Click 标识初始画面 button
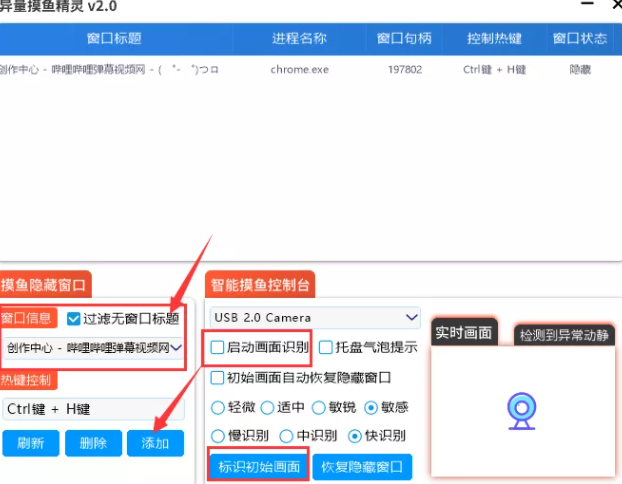This screenshot has height=484, width=622. click(259, 466)
